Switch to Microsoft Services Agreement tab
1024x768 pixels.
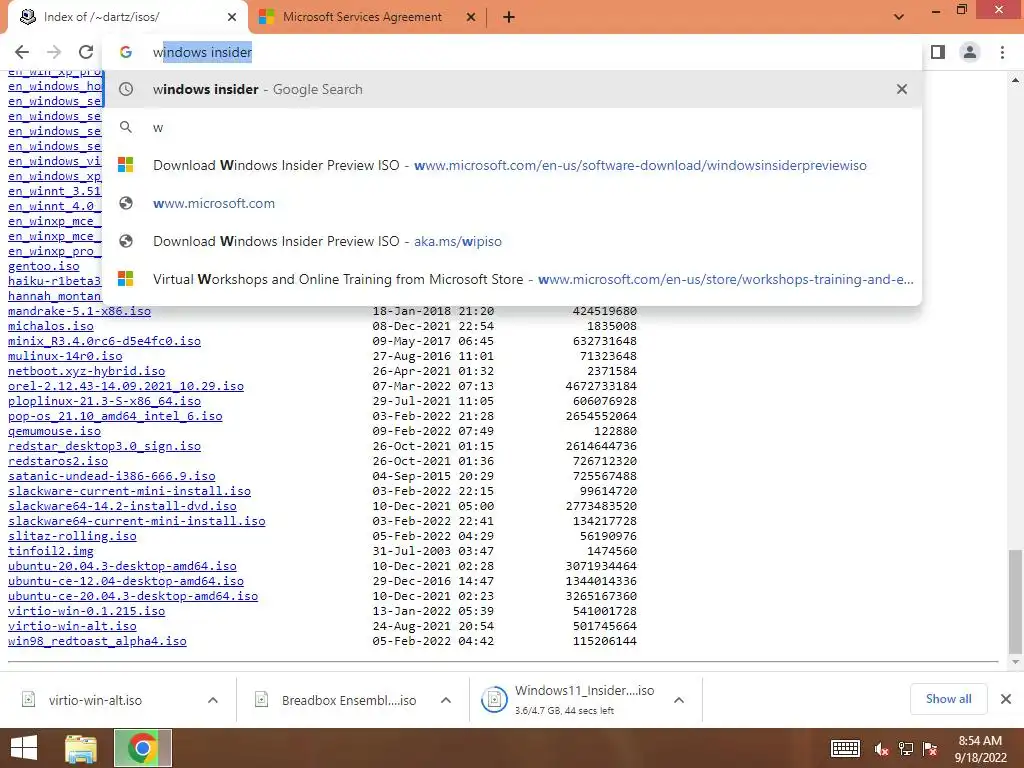[362, 17]
